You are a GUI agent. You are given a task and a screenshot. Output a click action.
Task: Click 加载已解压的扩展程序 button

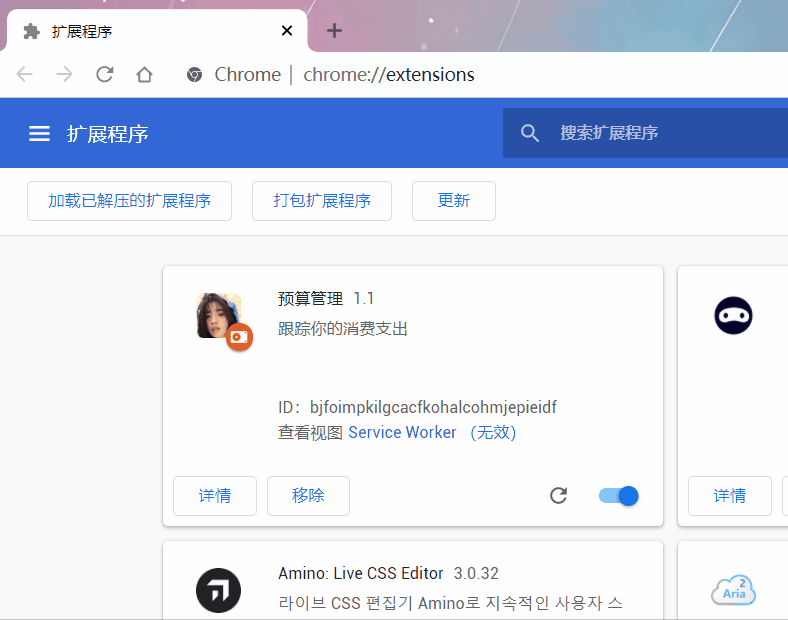pyautogui.click(x=129, y=201)
